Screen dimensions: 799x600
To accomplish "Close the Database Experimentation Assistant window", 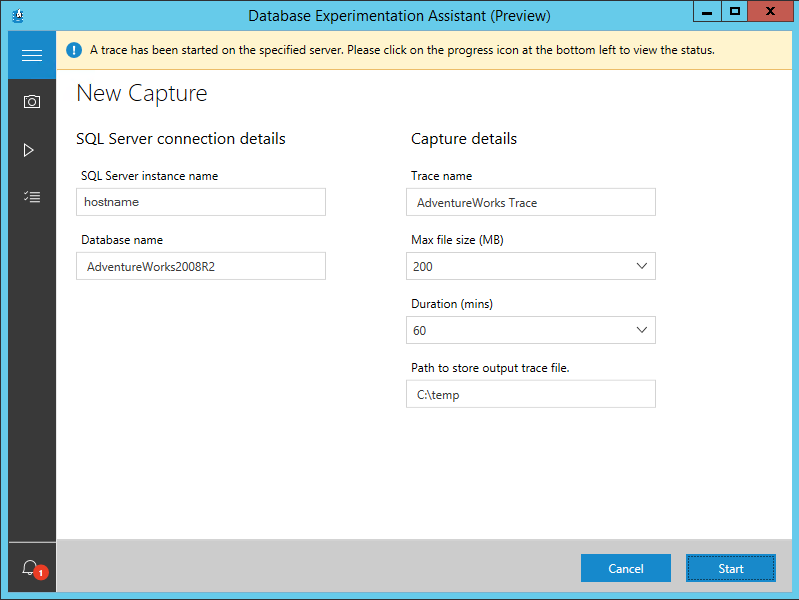I will [772, 12].
